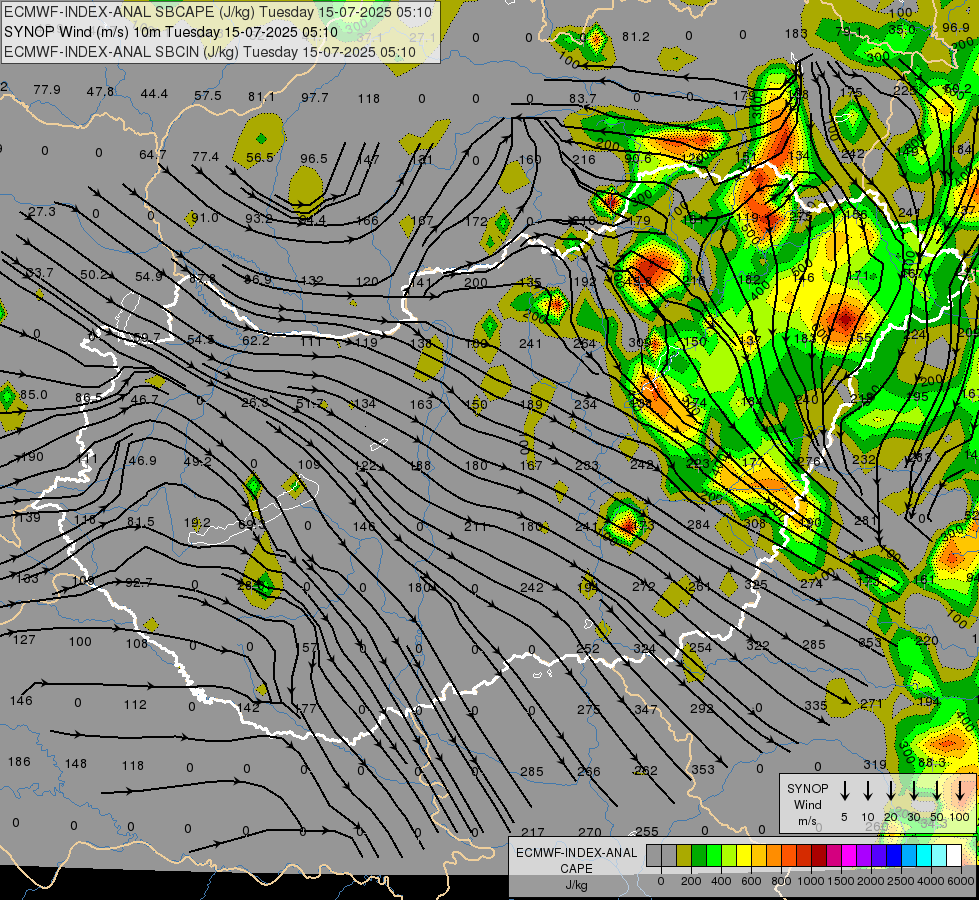Click the SBCAPE title line in header box
The width and height of the screenshot is (979, 900).
click(218, 12)
